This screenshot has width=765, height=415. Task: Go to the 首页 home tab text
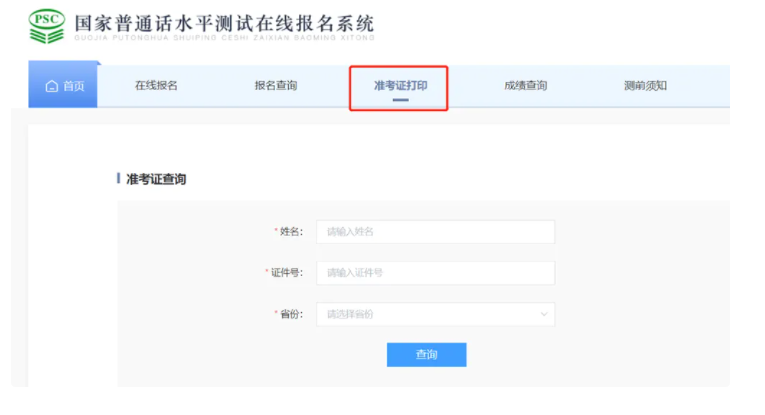click(74, 86)
